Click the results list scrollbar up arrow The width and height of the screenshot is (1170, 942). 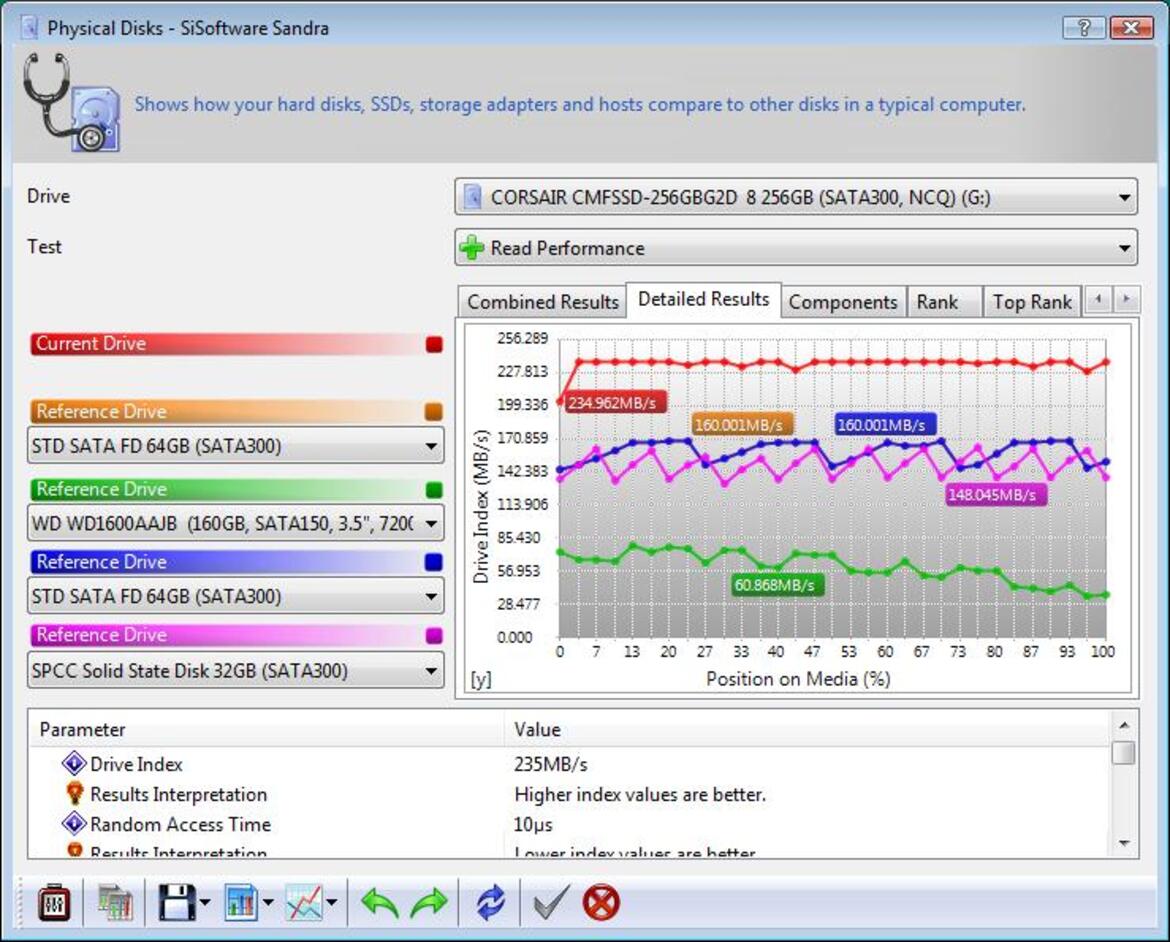tap(1124, 725)
